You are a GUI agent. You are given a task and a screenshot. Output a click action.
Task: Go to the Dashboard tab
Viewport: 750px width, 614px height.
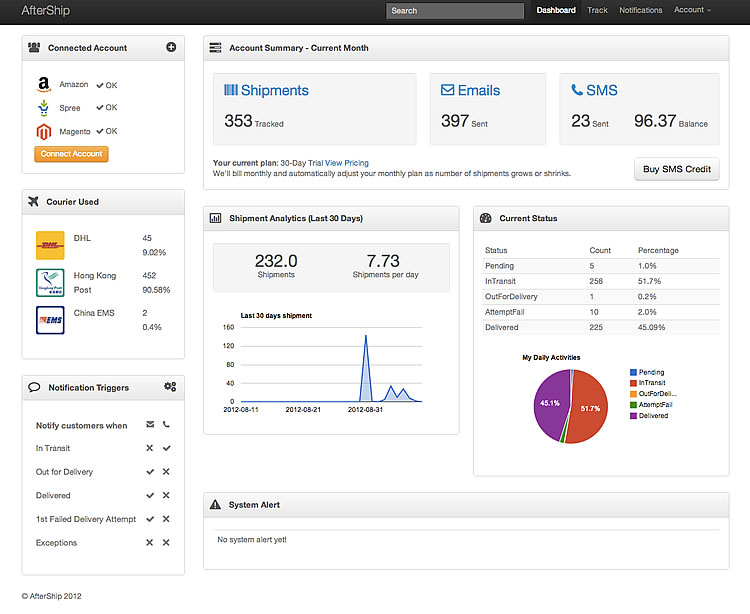coord(556,10)
